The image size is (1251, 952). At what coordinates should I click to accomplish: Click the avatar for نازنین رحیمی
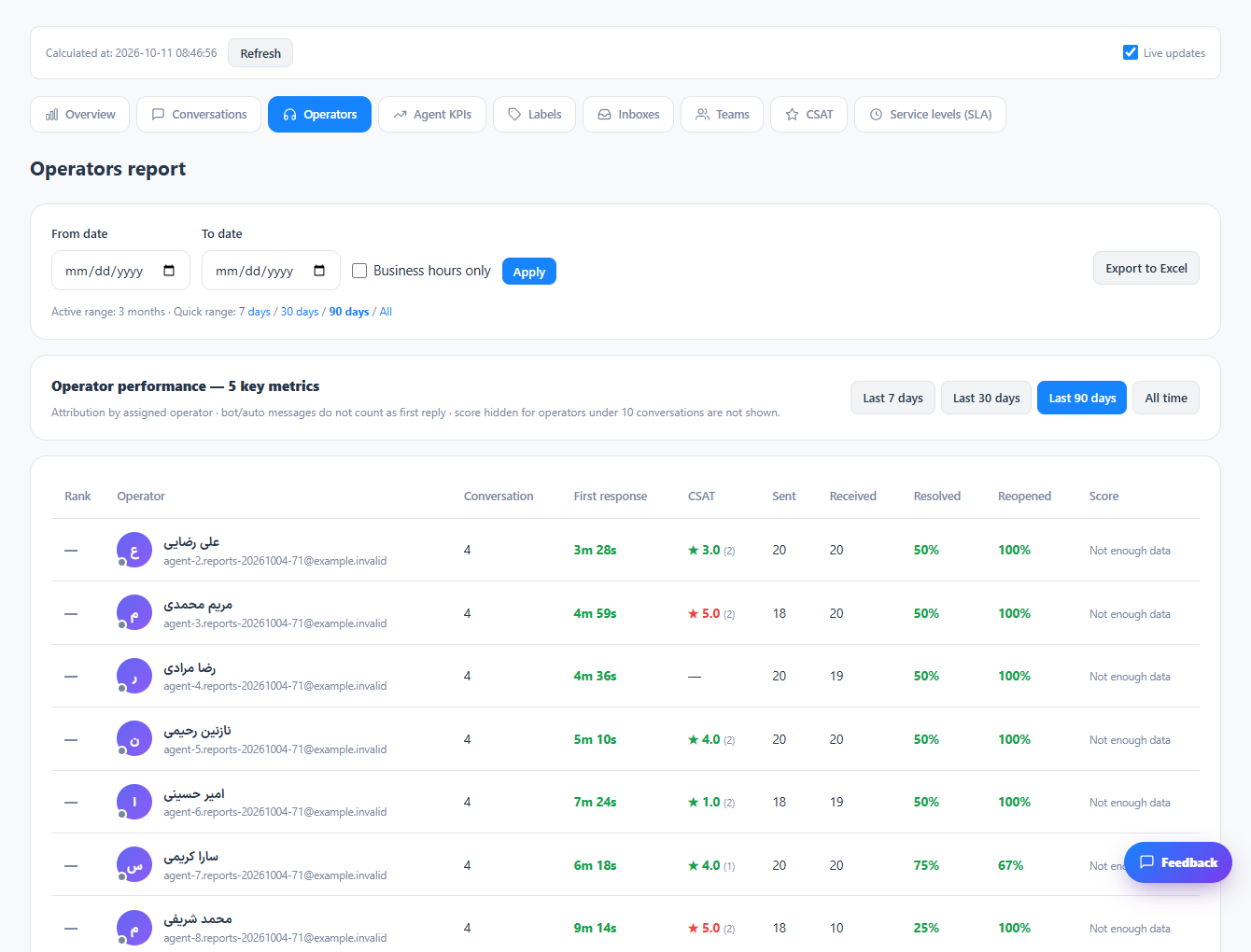coord(134,739)
